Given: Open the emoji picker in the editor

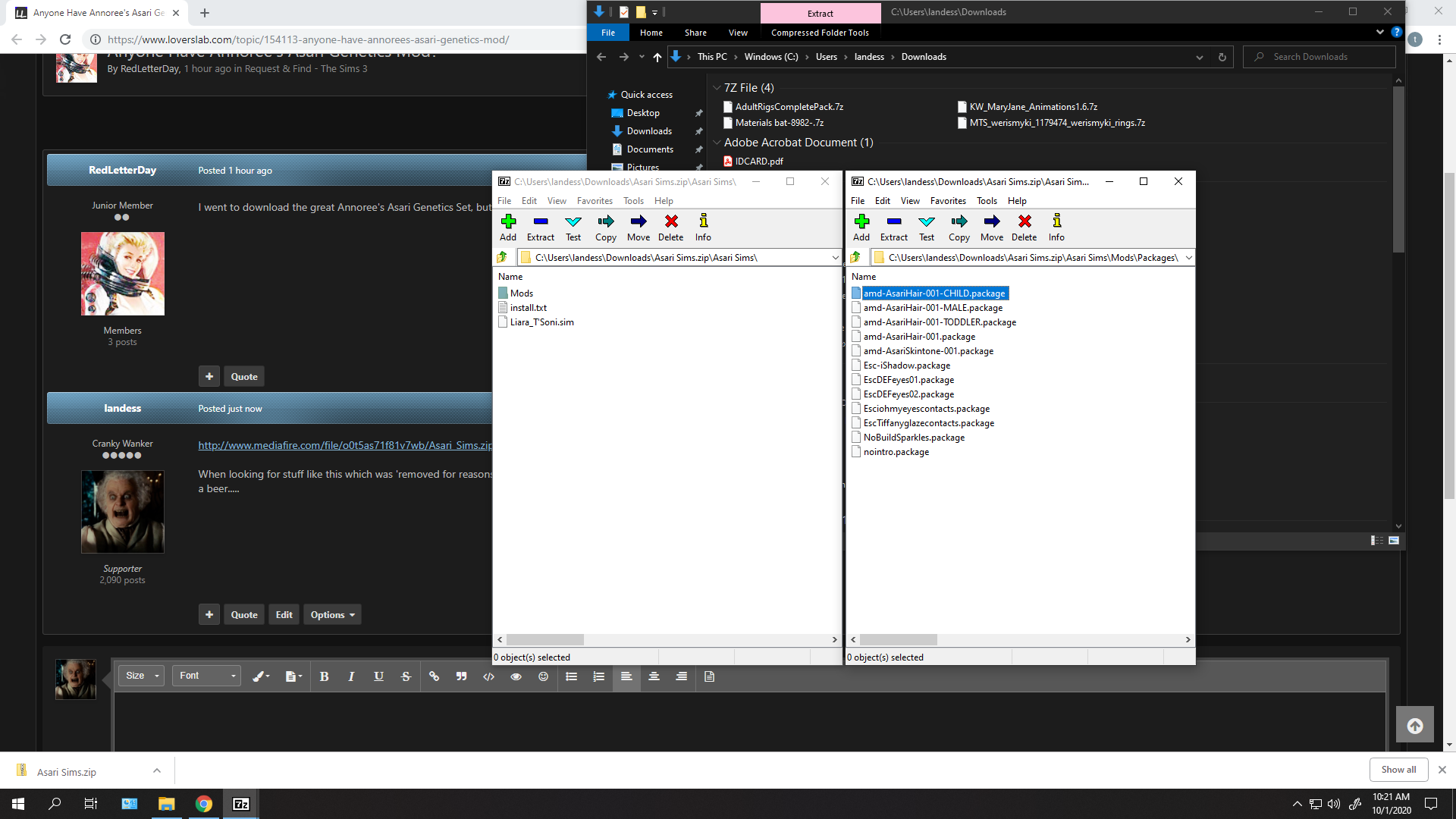Looking at the screenshot, I should pyautogui.click(x=543, y=676).
